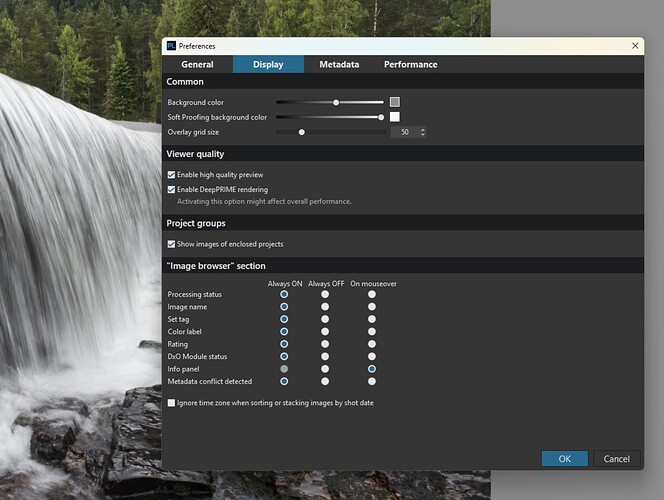Open the Metadata tab
Image resolution: width=664 pixels, height=500 pixels.
pos(339,65)
